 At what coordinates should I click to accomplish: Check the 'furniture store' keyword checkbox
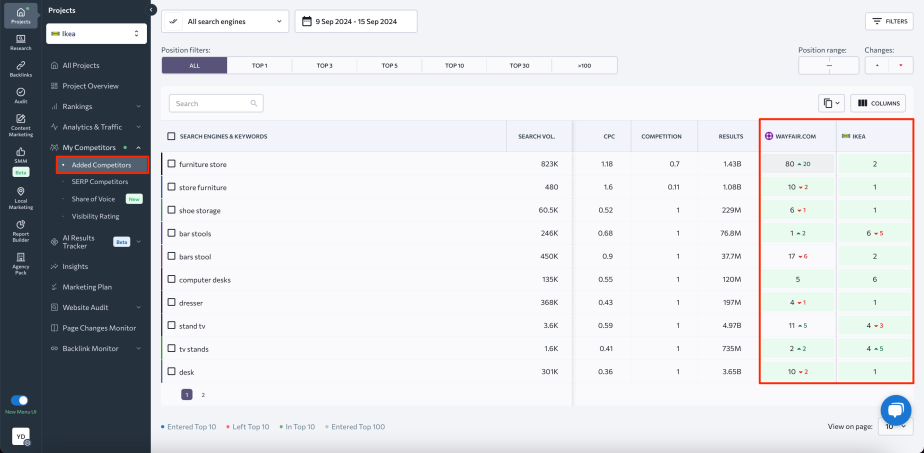[172, 164]
